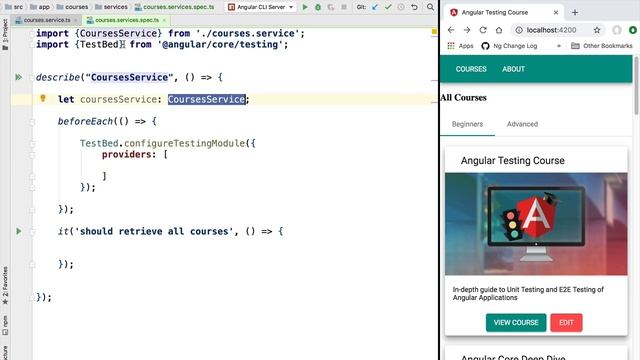The width and height of the screenshot is (640, 360).
Task: Start debugging with the green bug icon
Action: (318, 7)
